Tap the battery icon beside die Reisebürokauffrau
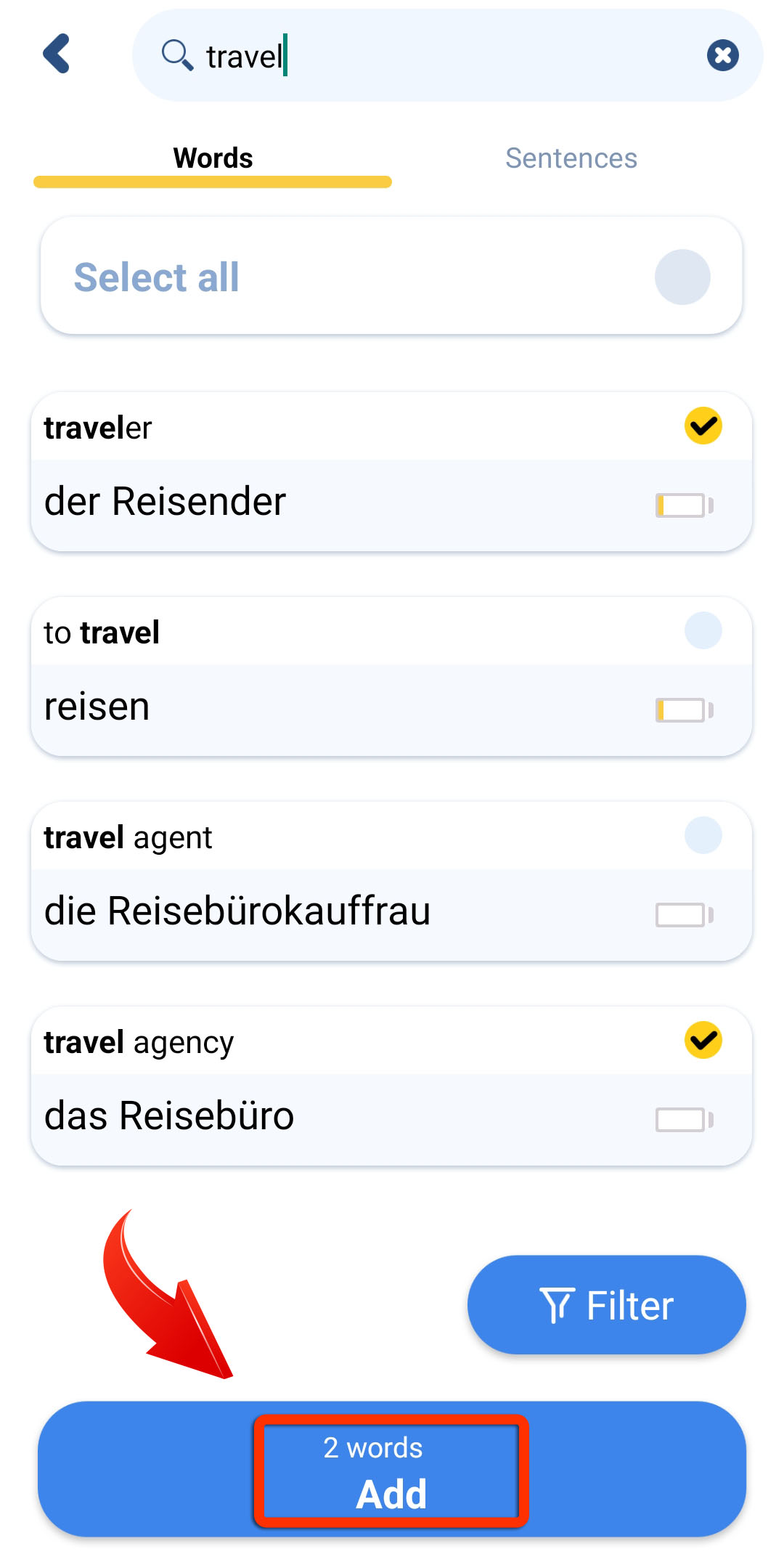Image resolution: width=784 pixels, height=1557 pixels. [684, 914]
